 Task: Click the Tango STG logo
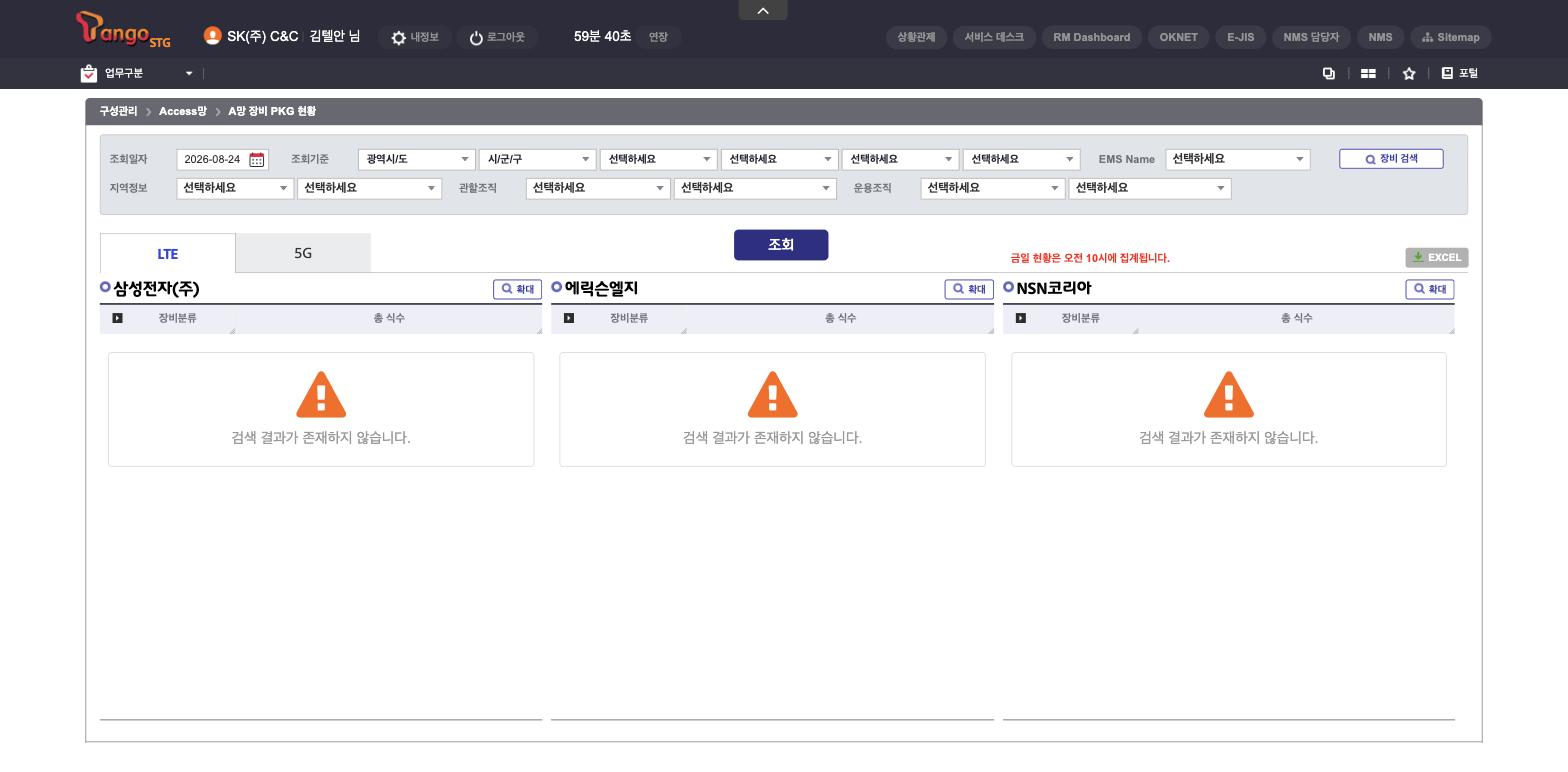(123, 30)
